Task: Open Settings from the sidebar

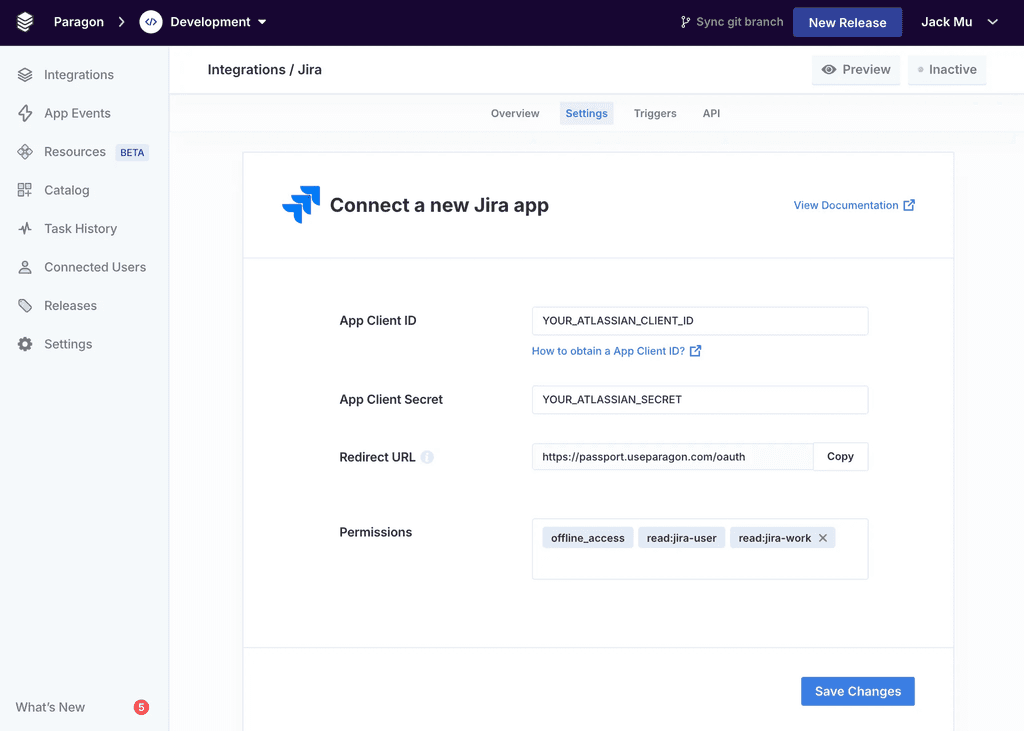Action: point(68,343)
